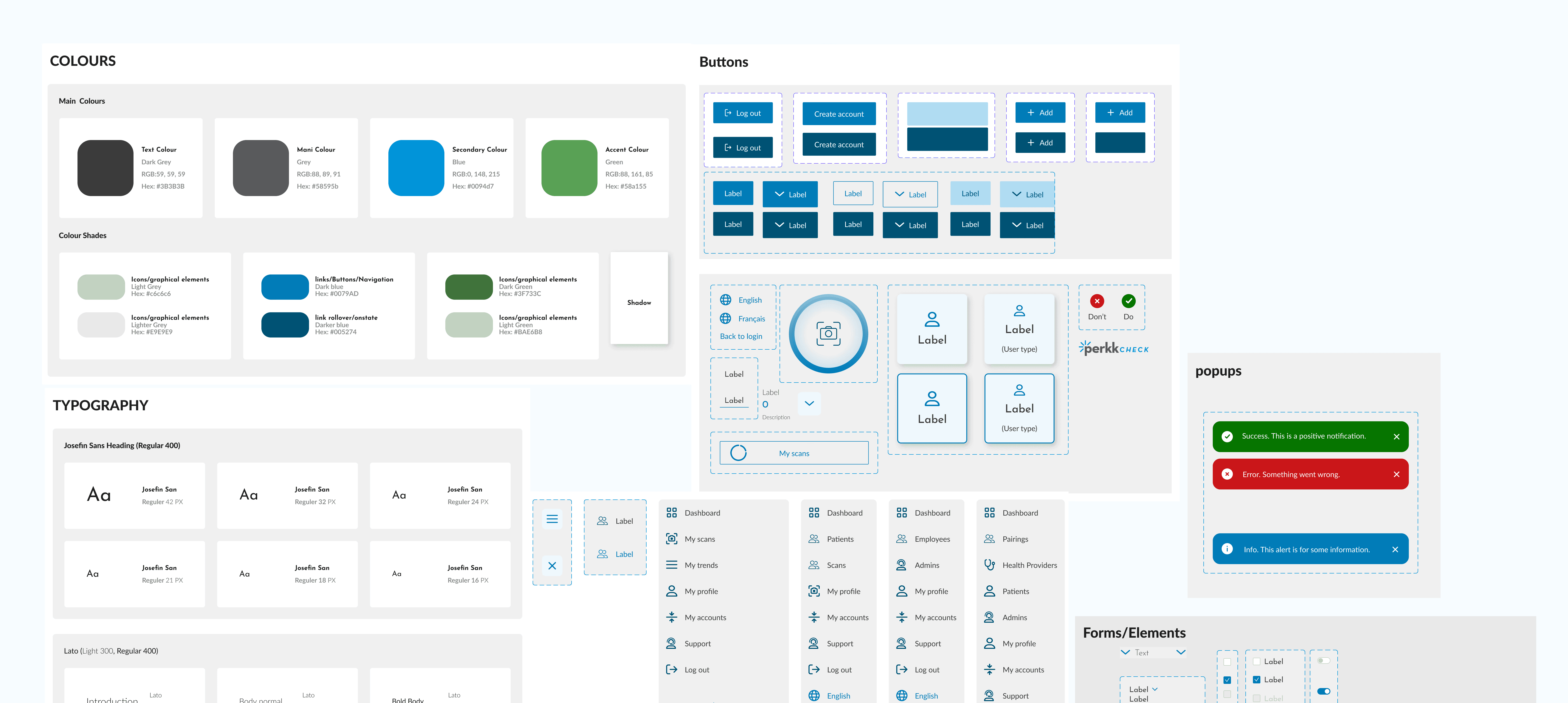Viewport: 1568px width, 703px height.
Task: Click the Health Providers stethoscope icon
Action: pyautogui.click(x=989, y=565)
